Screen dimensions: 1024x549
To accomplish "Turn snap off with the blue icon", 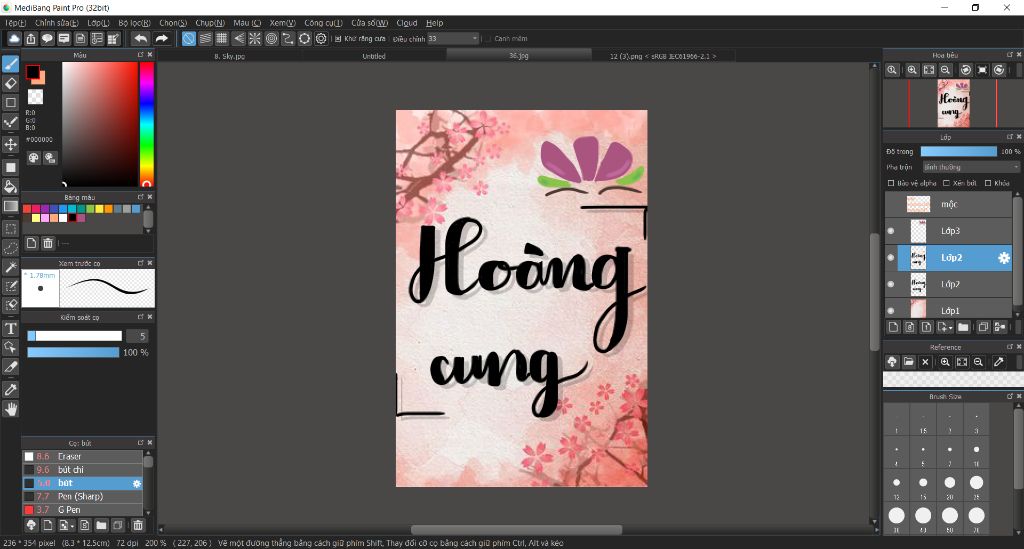I will point(189,39).
